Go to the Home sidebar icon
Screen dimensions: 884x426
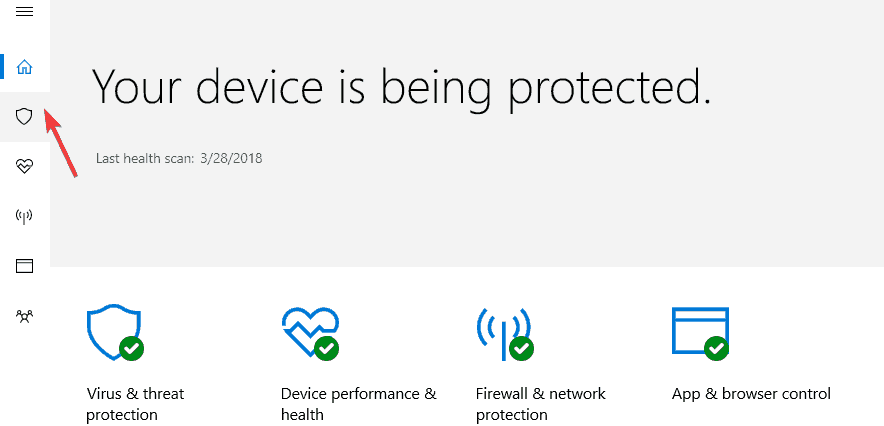24,67
